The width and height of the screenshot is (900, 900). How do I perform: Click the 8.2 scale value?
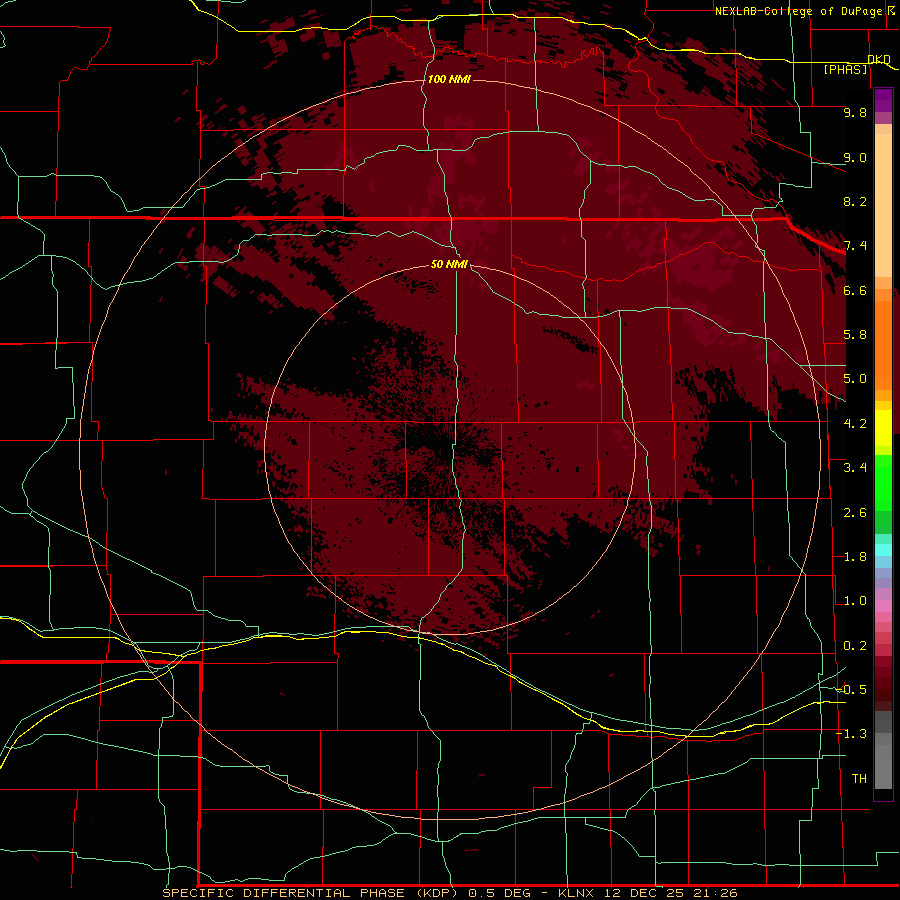[x=855, y=201]
